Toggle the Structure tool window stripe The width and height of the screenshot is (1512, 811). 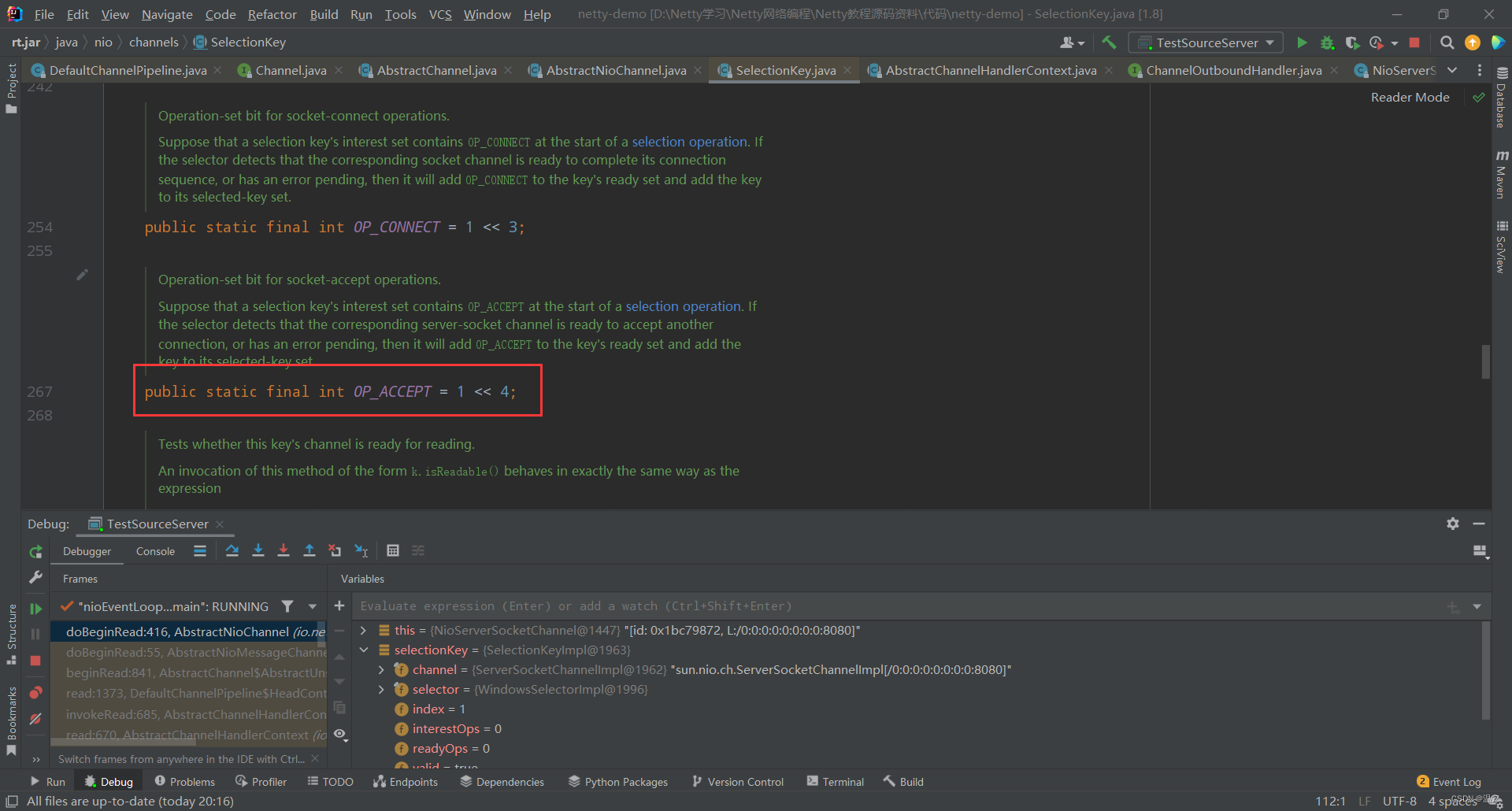point(11,634)
